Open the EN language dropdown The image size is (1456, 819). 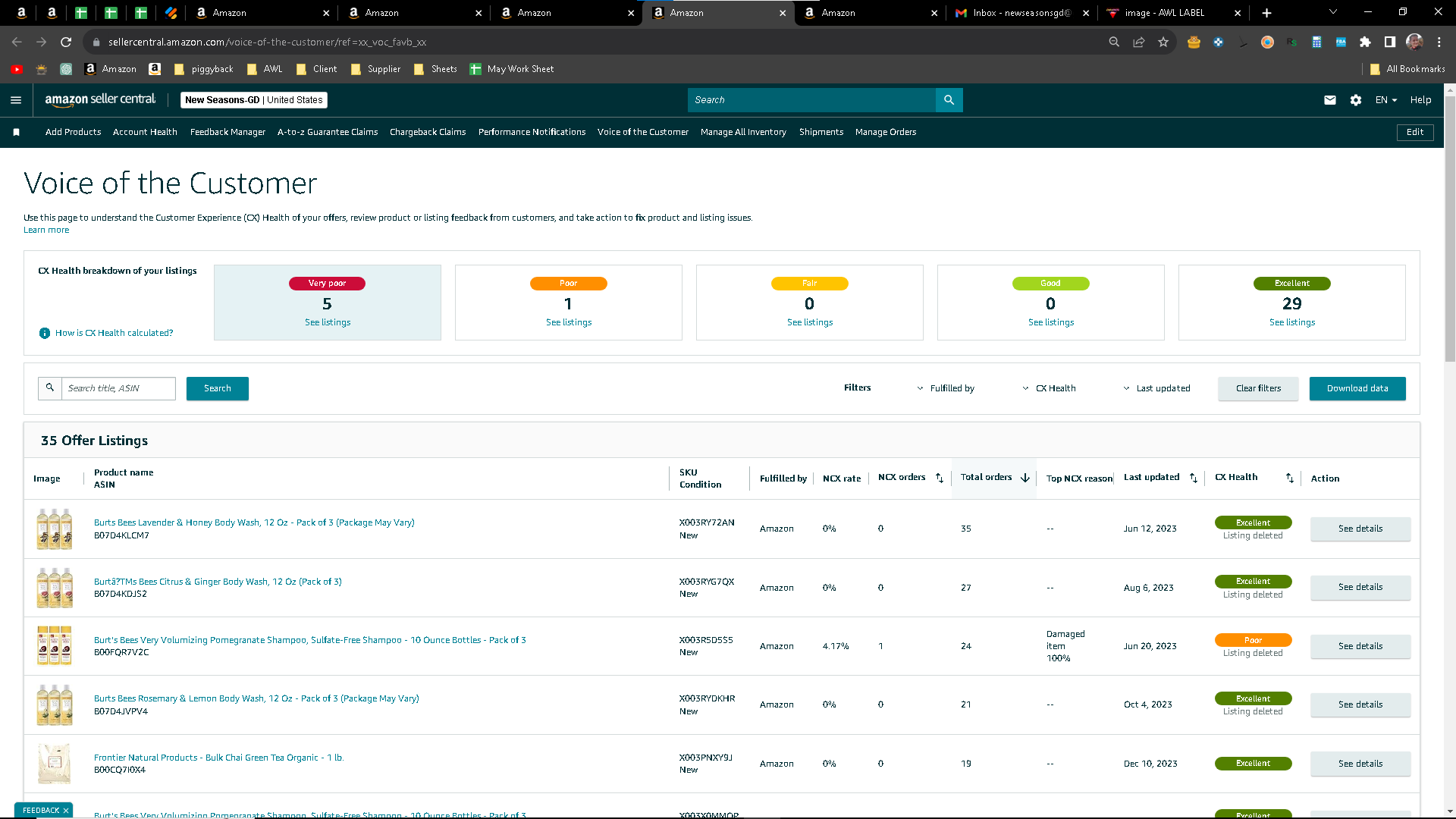pyautogui.click(x=1386, y=100)
